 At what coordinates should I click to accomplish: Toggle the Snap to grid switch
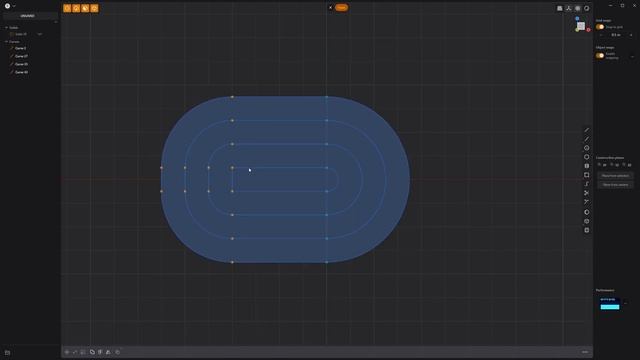click(x=600, y=27)
